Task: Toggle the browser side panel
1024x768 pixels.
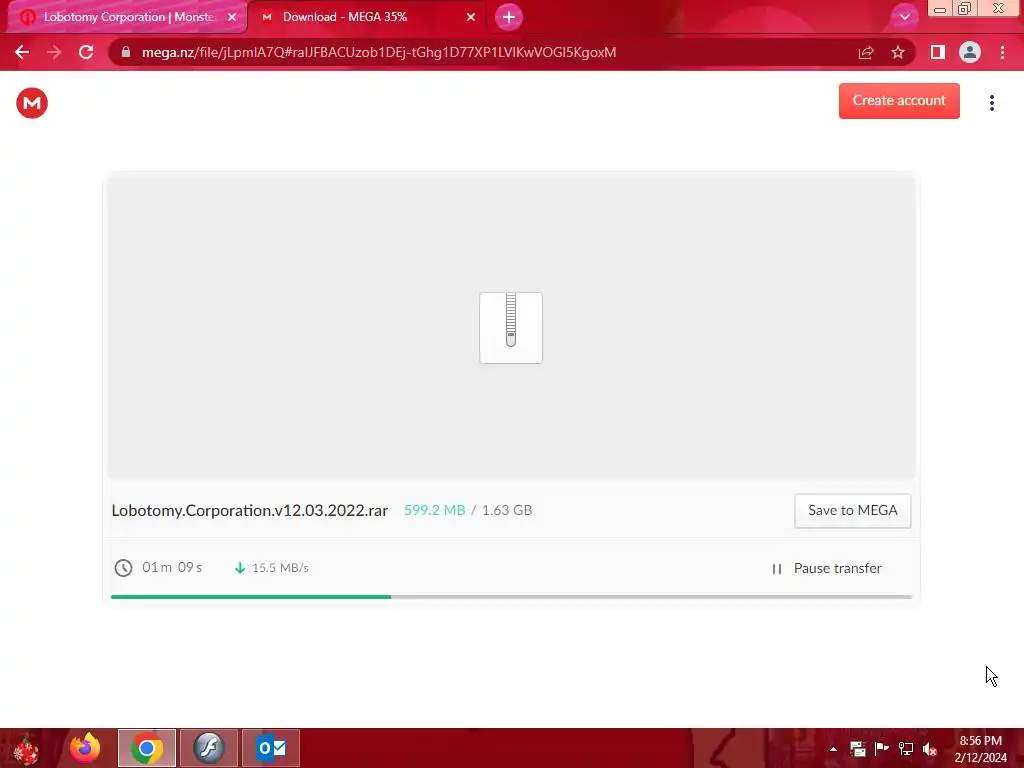Action: [938, 52]
